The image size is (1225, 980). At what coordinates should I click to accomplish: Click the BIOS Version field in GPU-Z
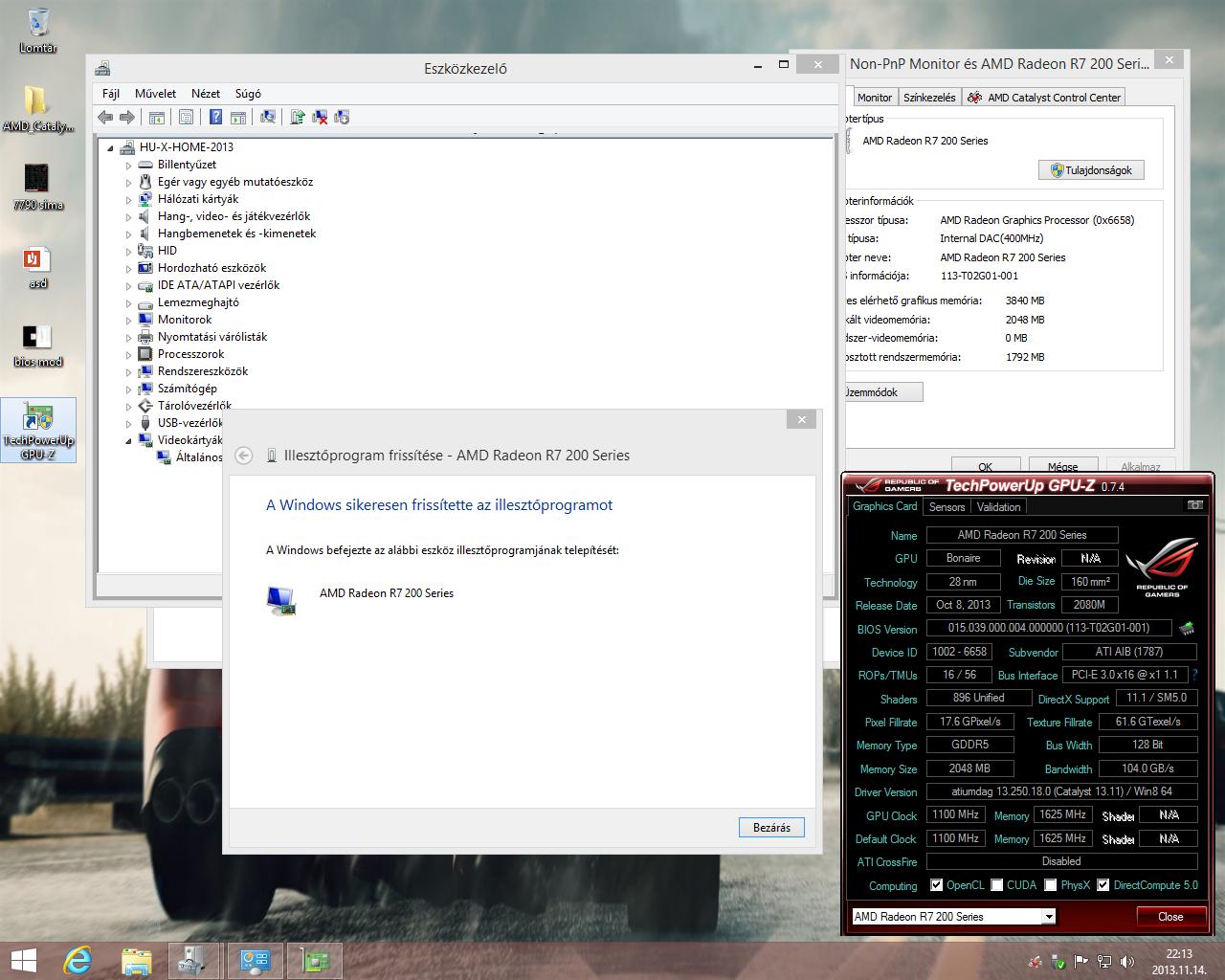click(1048, 629)
